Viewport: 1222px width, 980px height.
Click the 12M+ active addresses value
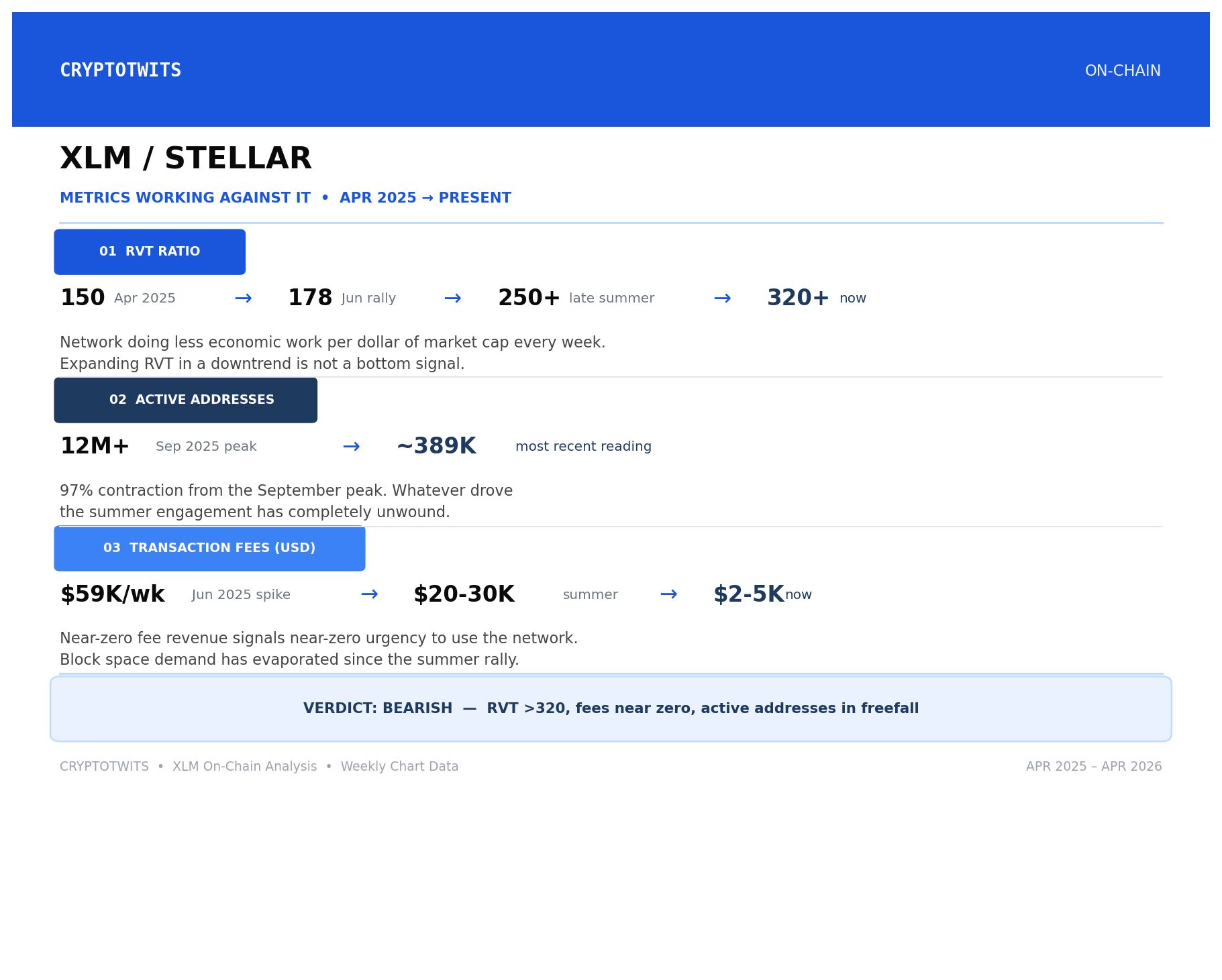point(95,446)
